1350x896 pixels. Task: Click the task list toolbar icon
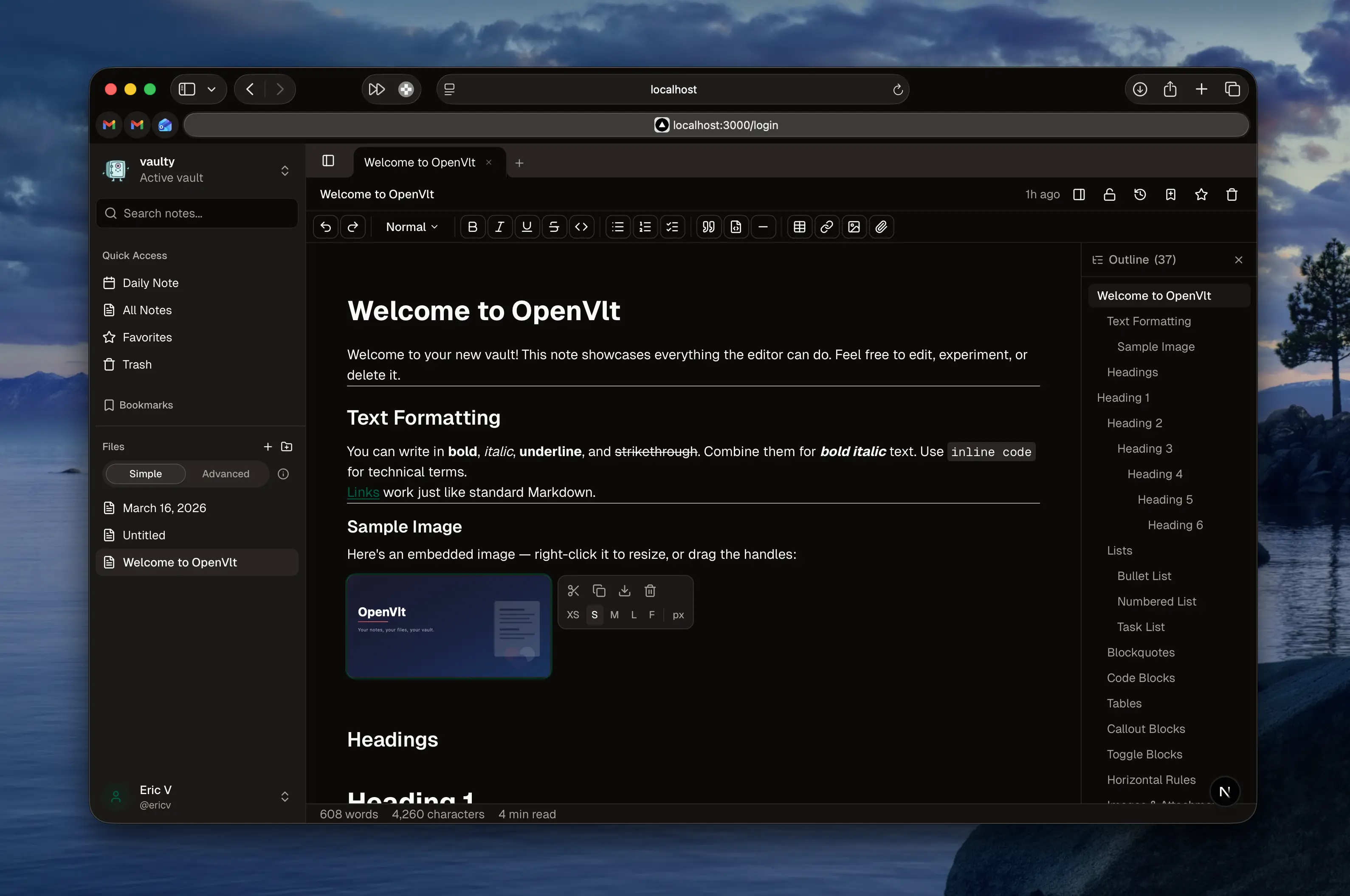coord(672,227)
